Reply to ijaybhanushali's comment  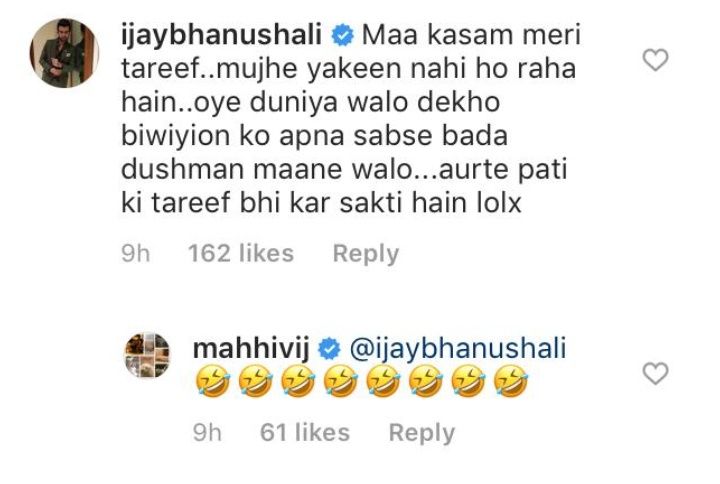pyautogui.click(x=366, y=254)
